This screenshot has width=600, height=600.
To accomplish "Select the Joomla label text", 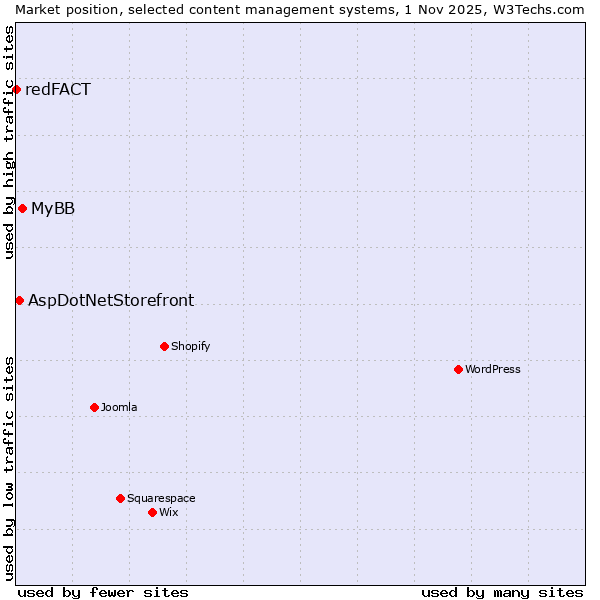I will click(x=119, y=407).
